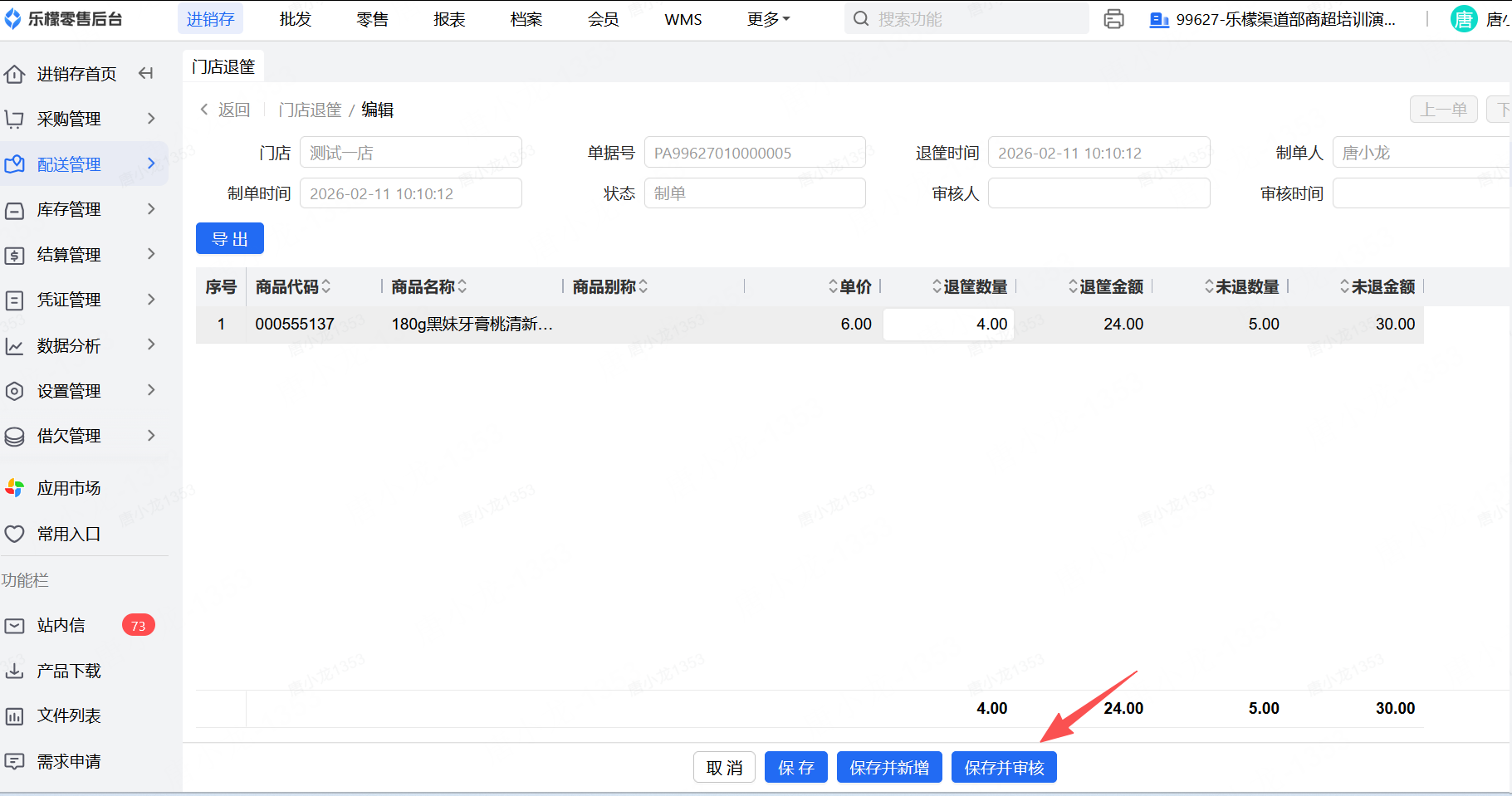This screenshot has width=1512, height=796.
Task: Click the 保存并新增 button
Action: tap(889, 768)
